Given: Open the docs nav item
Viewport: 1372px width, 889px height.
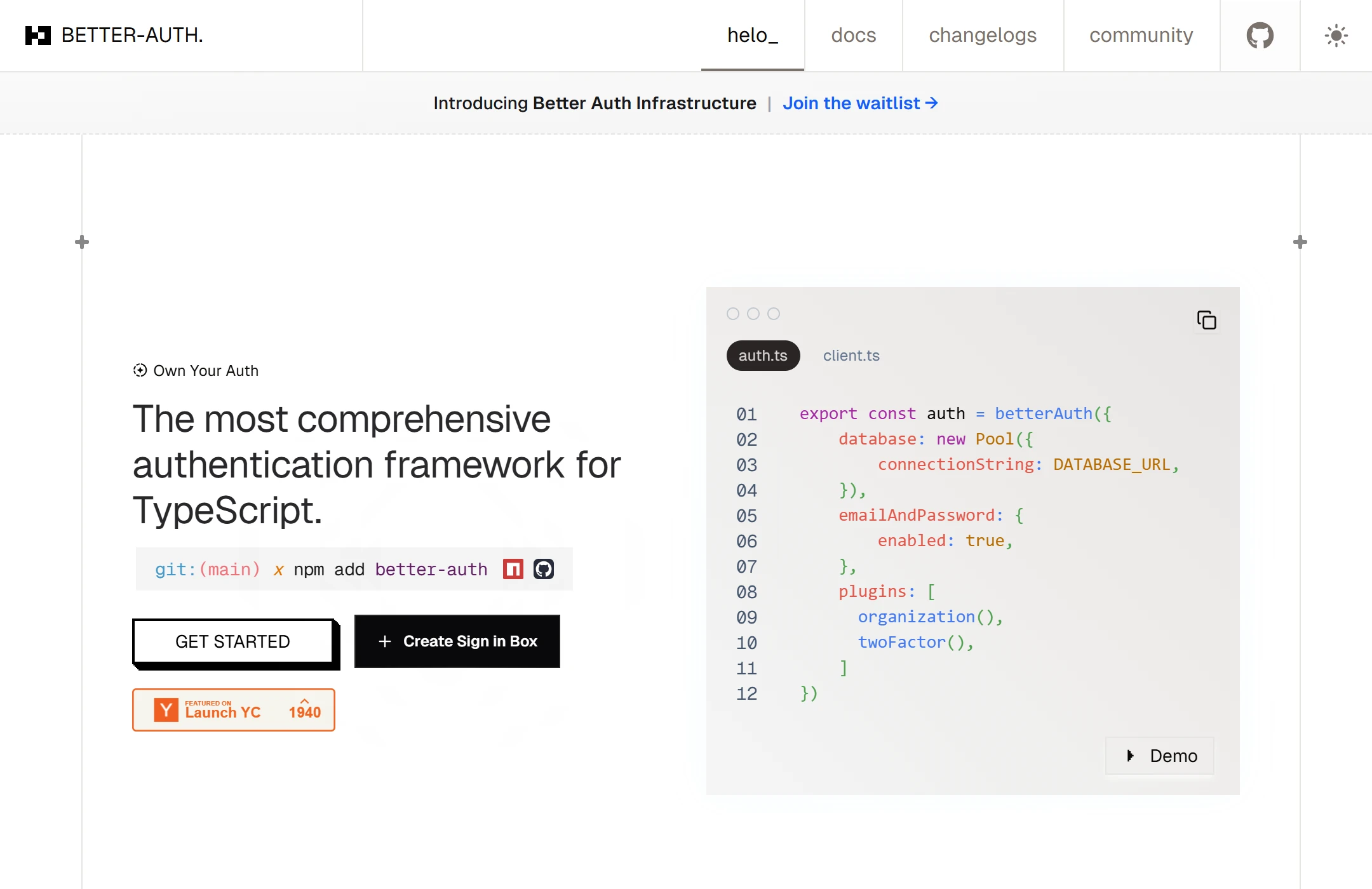Looking at the screenshot, I should tap(854, 36).
